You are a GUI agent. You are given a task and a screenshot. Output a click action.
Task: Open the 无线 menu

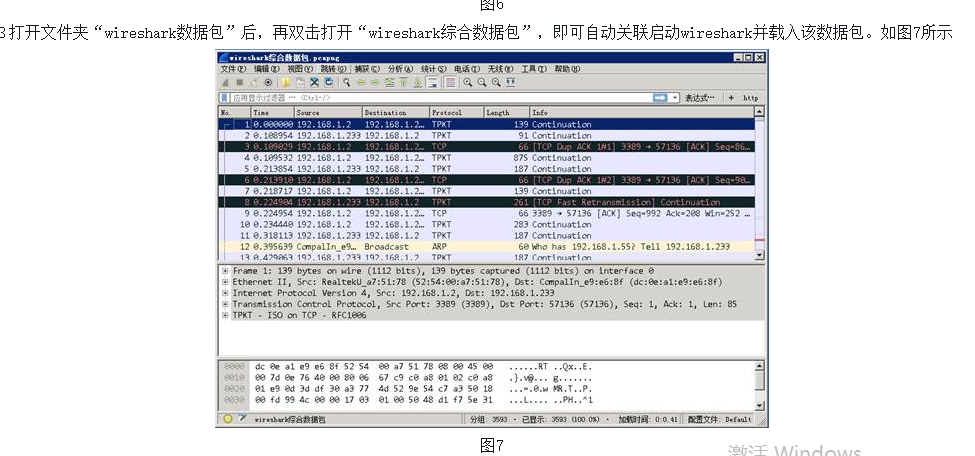click(501, 69)
